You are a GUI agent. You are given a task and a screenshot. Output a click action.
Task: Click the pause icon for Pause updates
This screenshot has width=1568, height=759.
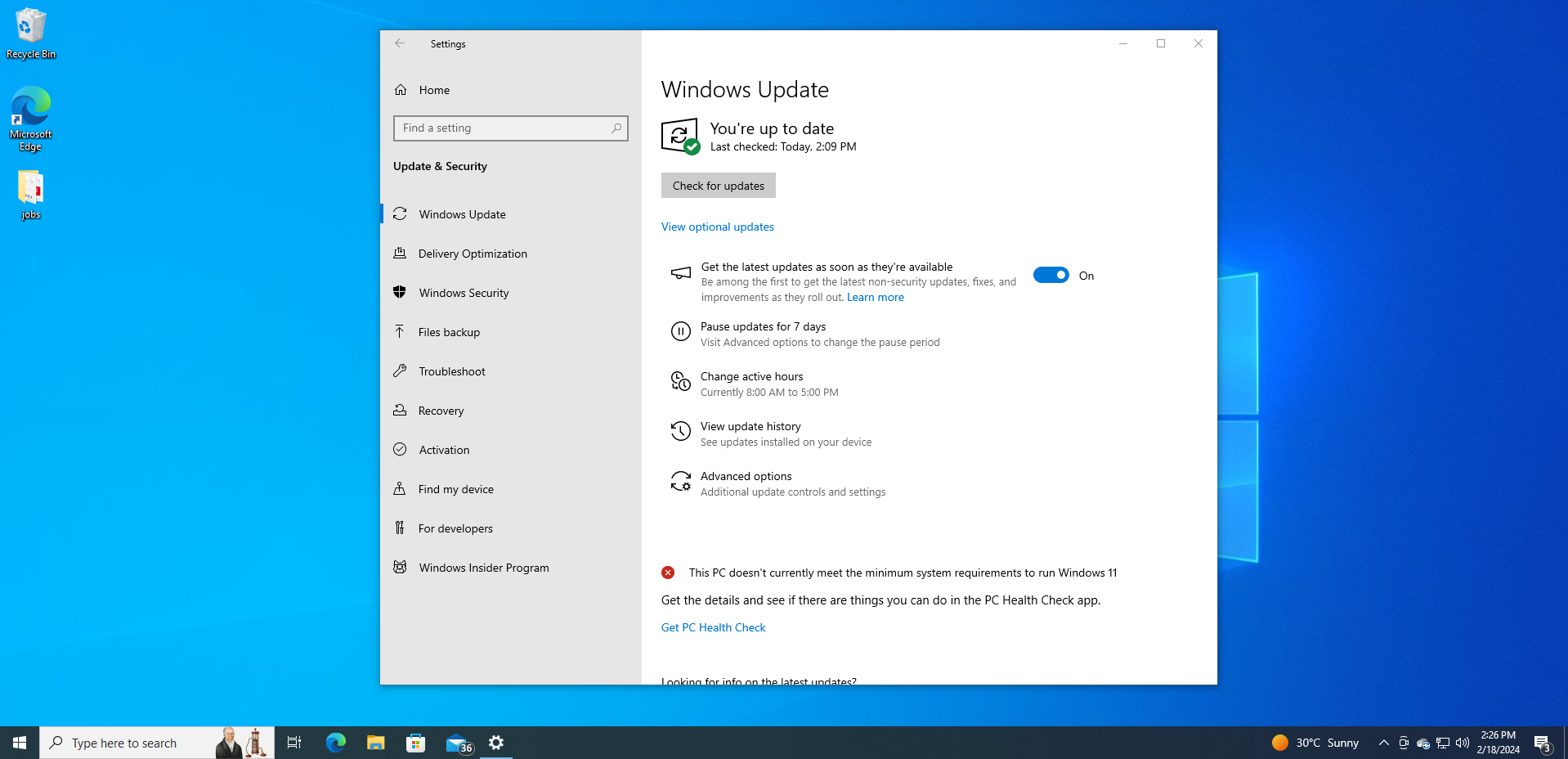pyautogui.click(x=681, y=331)
